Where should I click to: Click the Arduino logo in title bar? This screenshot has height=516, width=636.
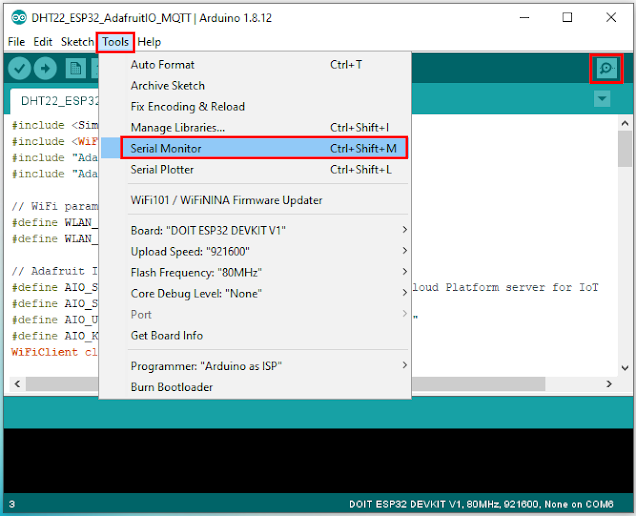point(19,18)
